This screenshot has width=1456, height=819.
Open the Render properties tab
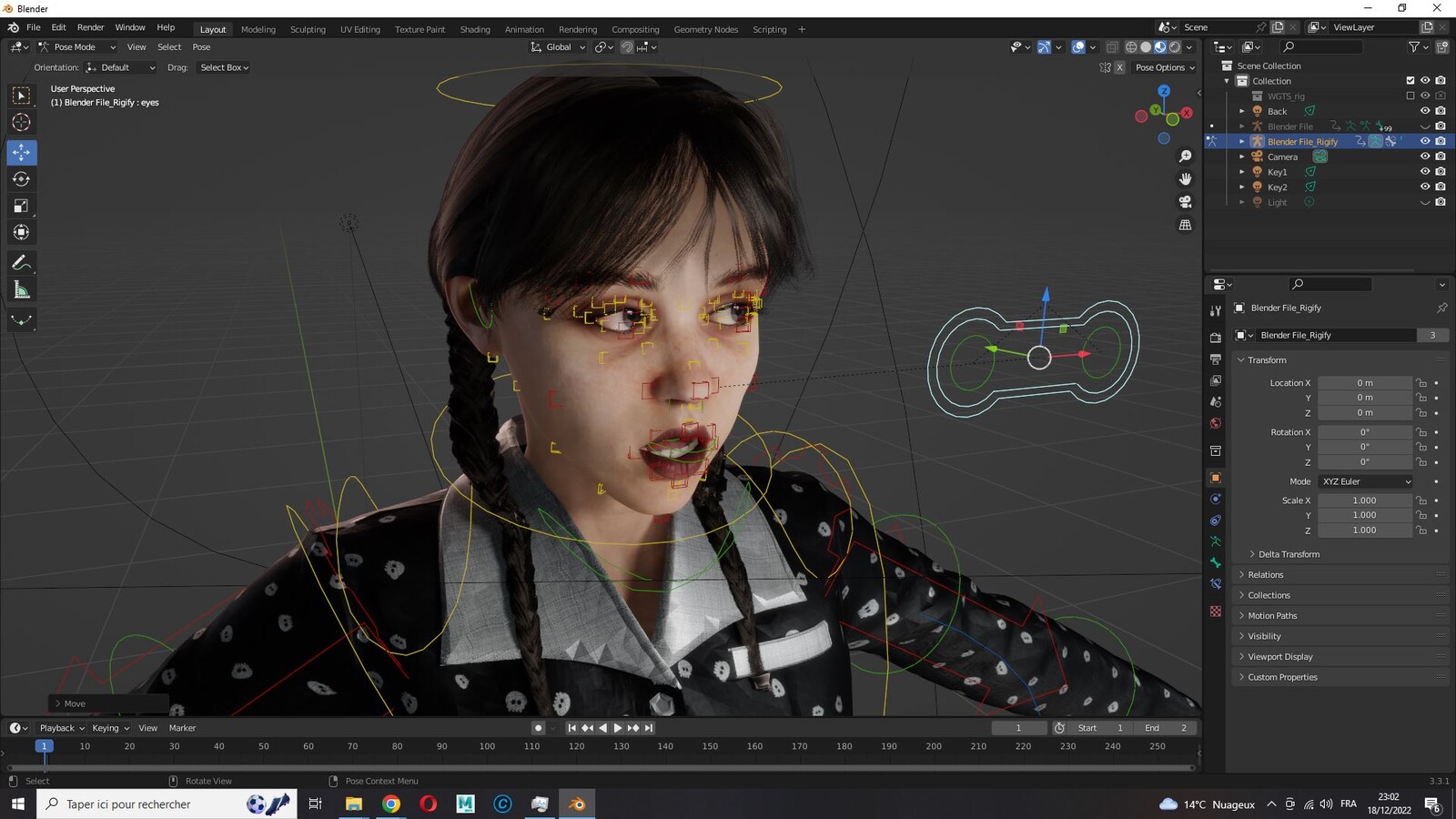(x=1216, y=338)
